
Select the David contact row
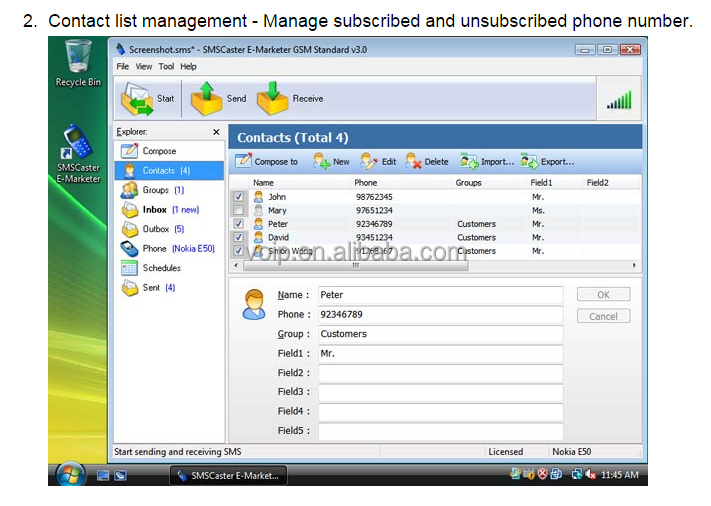[x=435, y=237]
